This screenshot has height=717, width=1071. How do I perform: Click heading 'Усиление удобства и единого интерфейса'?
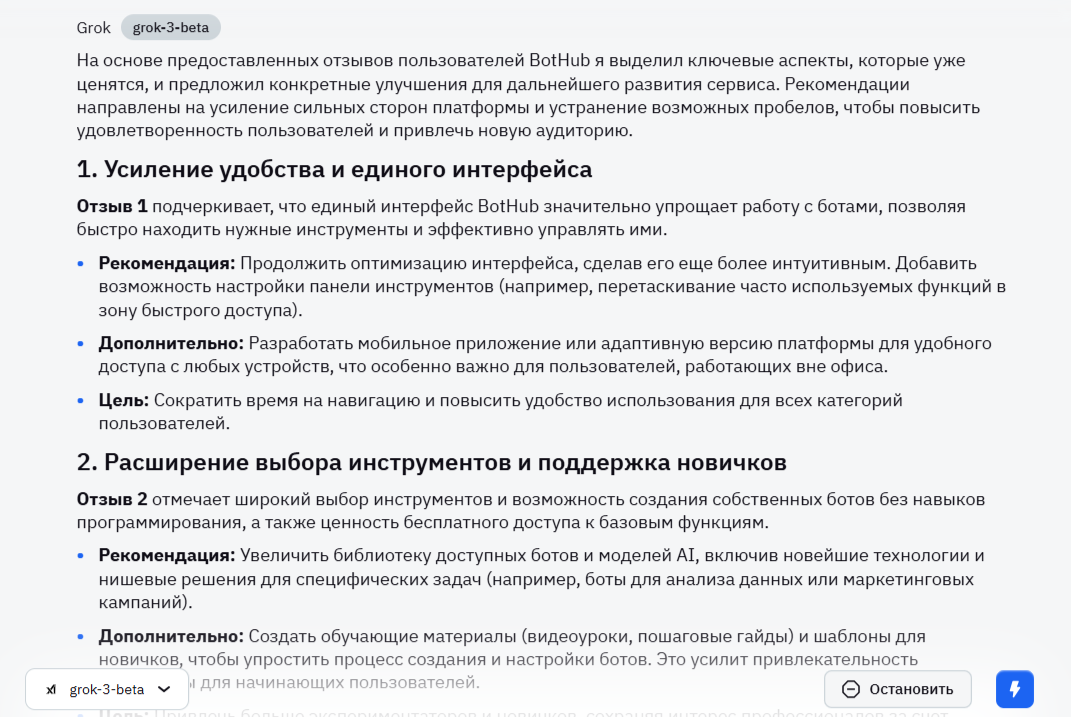pyautogui.click(x=334, y=169)
